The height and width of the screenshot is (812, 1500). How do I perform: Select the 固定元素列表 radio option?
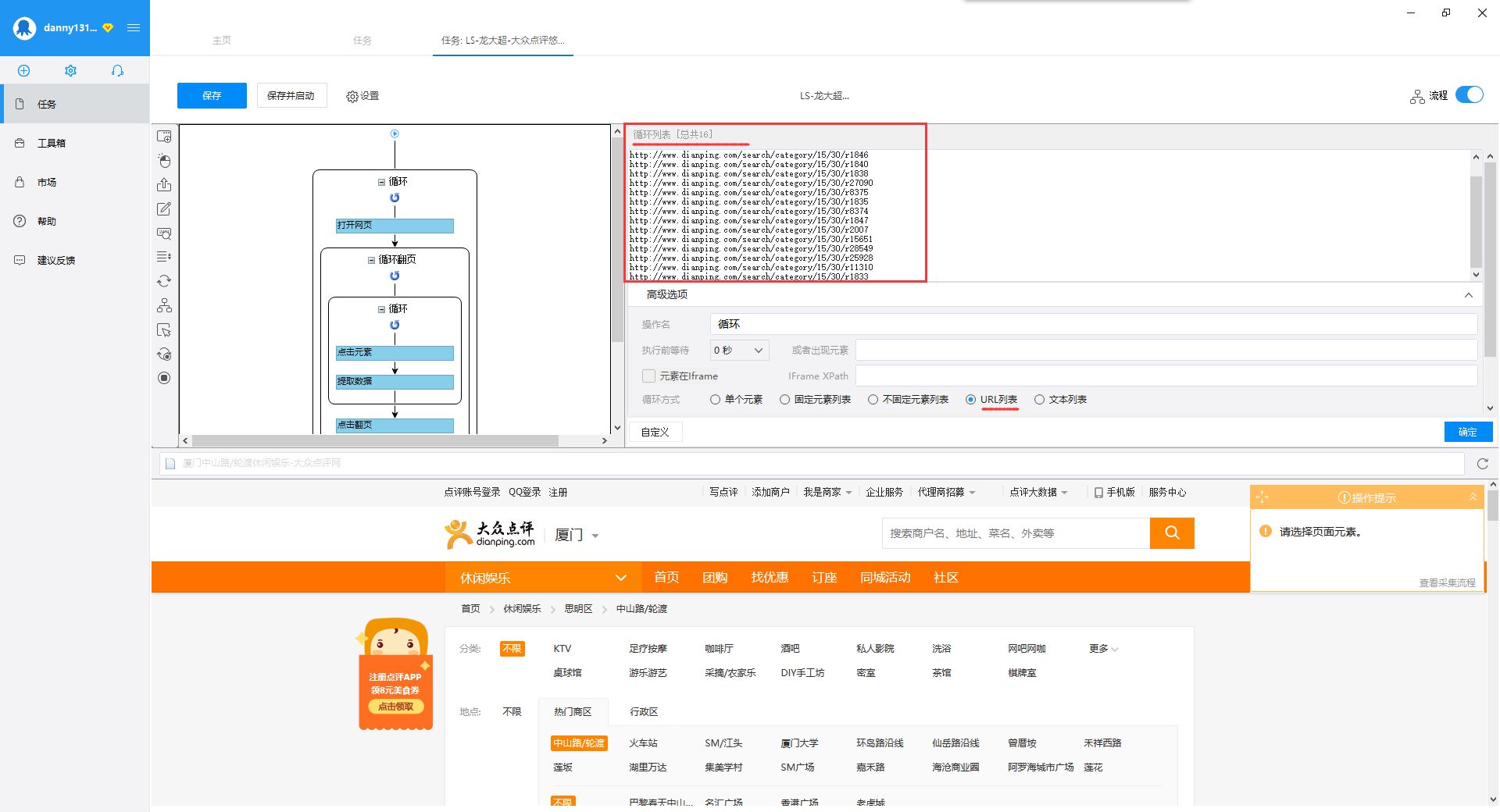click(784, 400)
